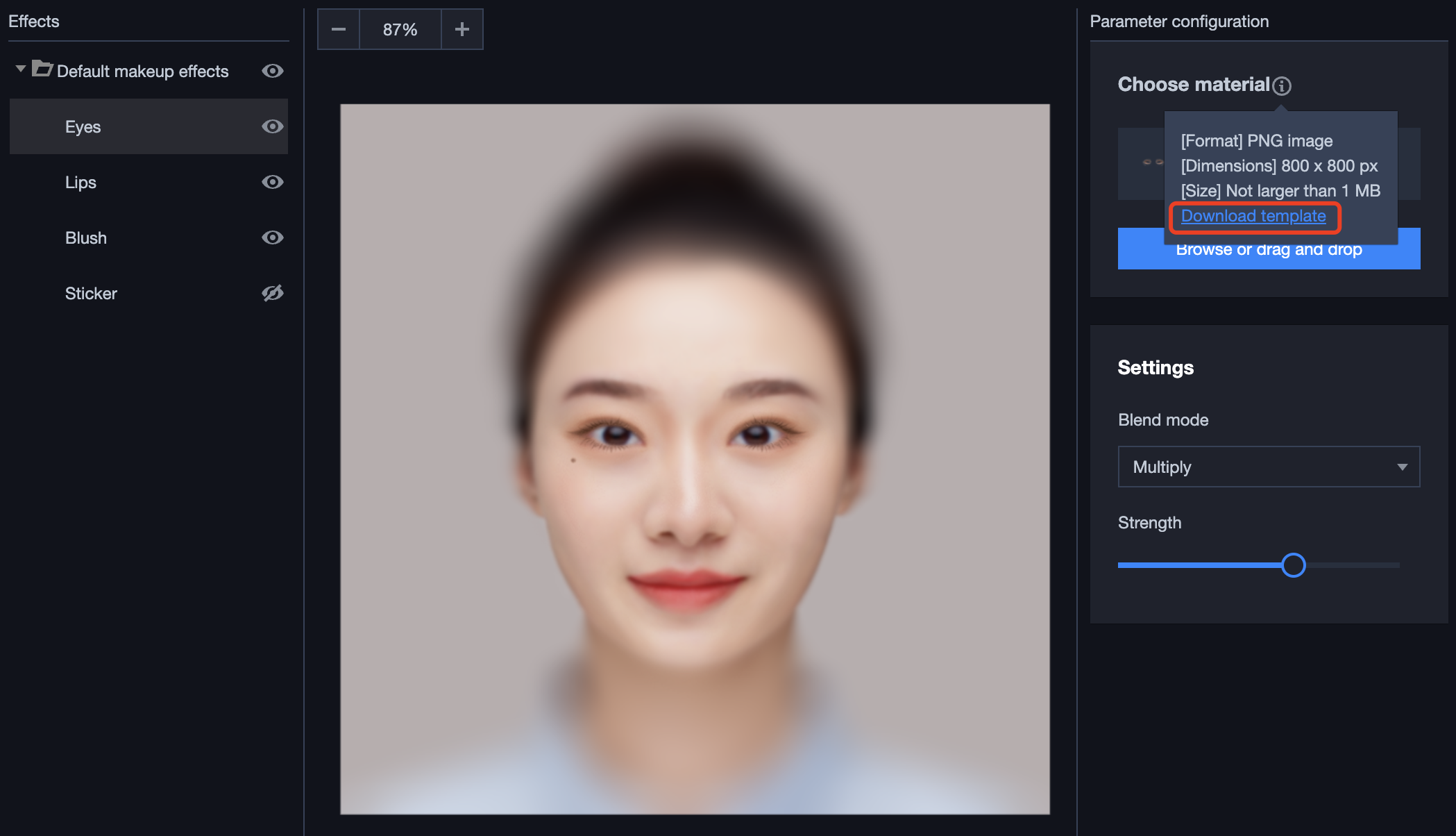Click the Default makeup effects folder icon

click(42, 69)
